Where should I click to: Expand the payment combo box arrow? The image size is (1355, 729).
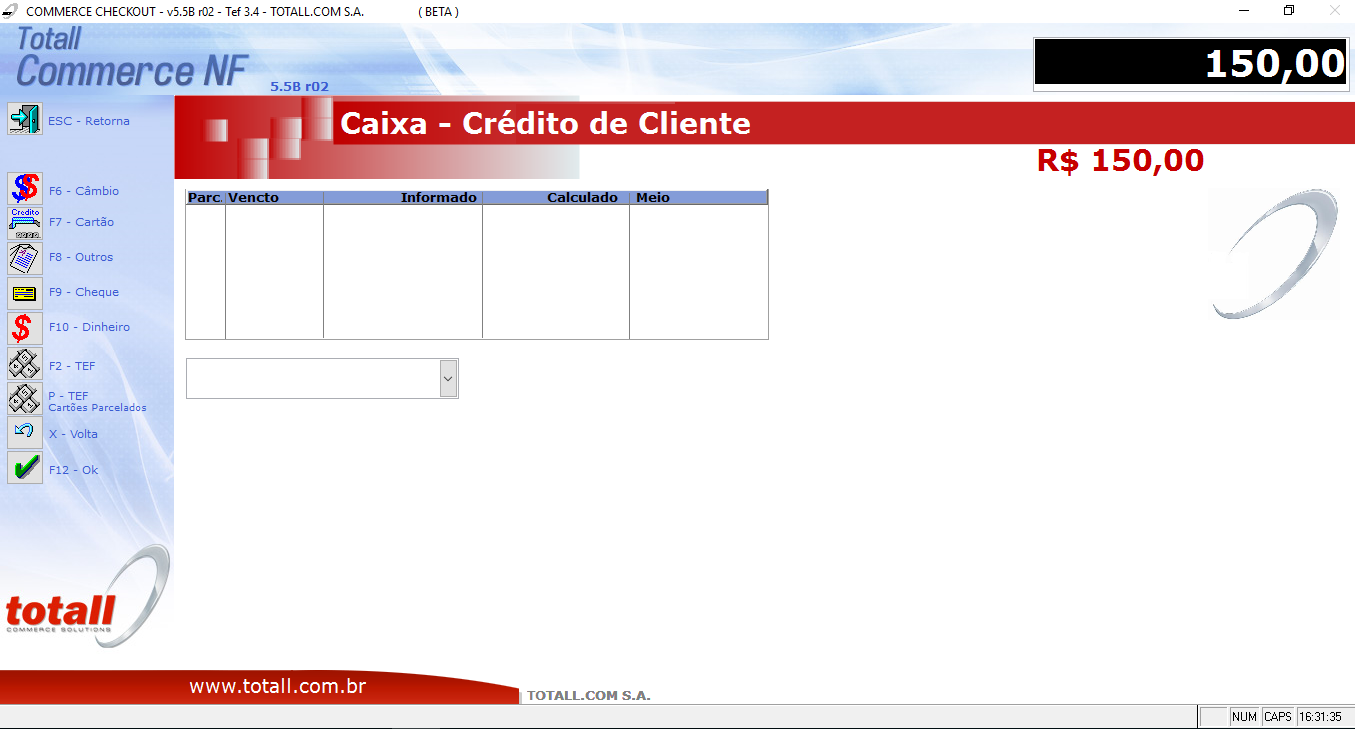click(x=448, y=378)
